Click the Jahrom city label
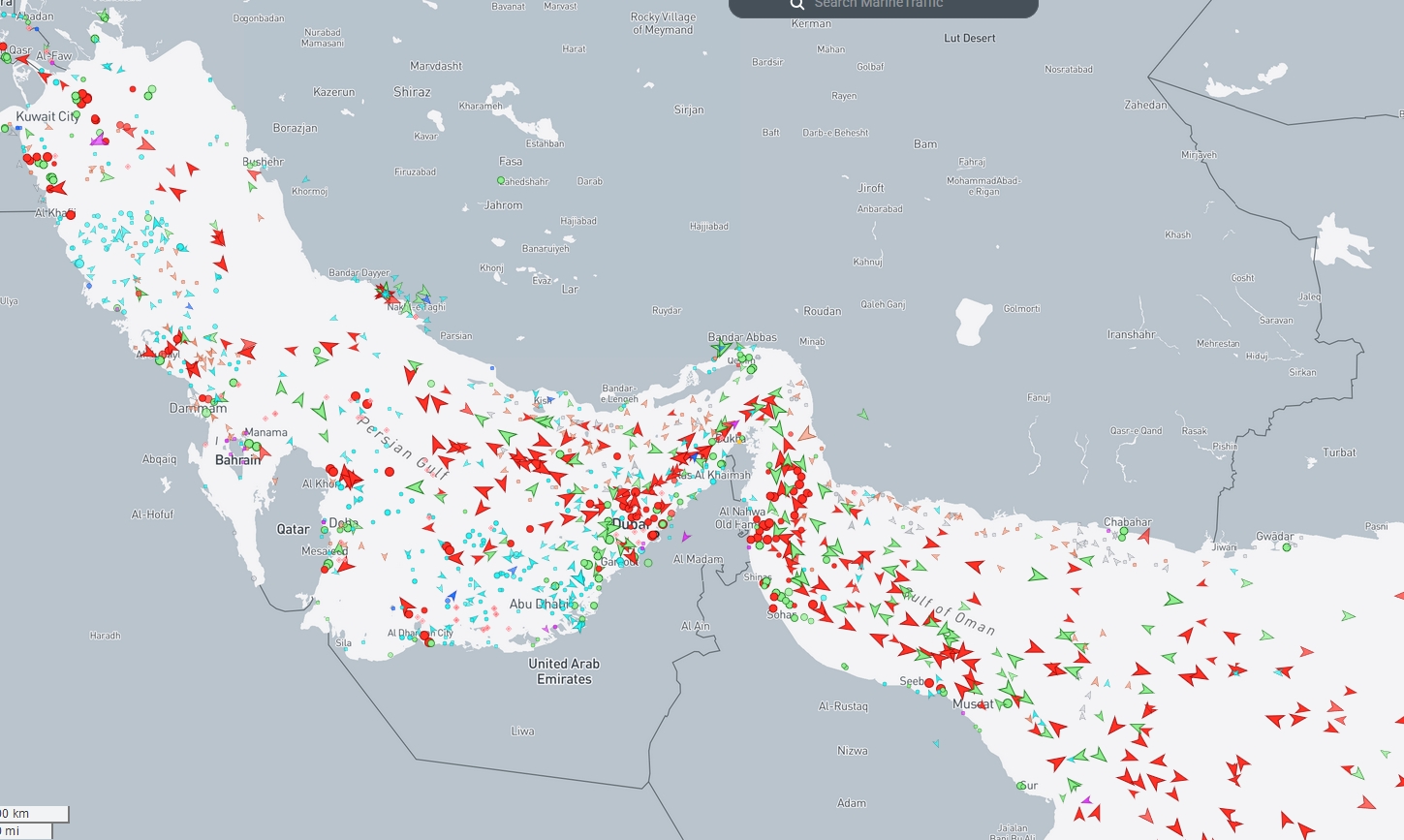This screenshot has height=840, width=1404. 503,205
